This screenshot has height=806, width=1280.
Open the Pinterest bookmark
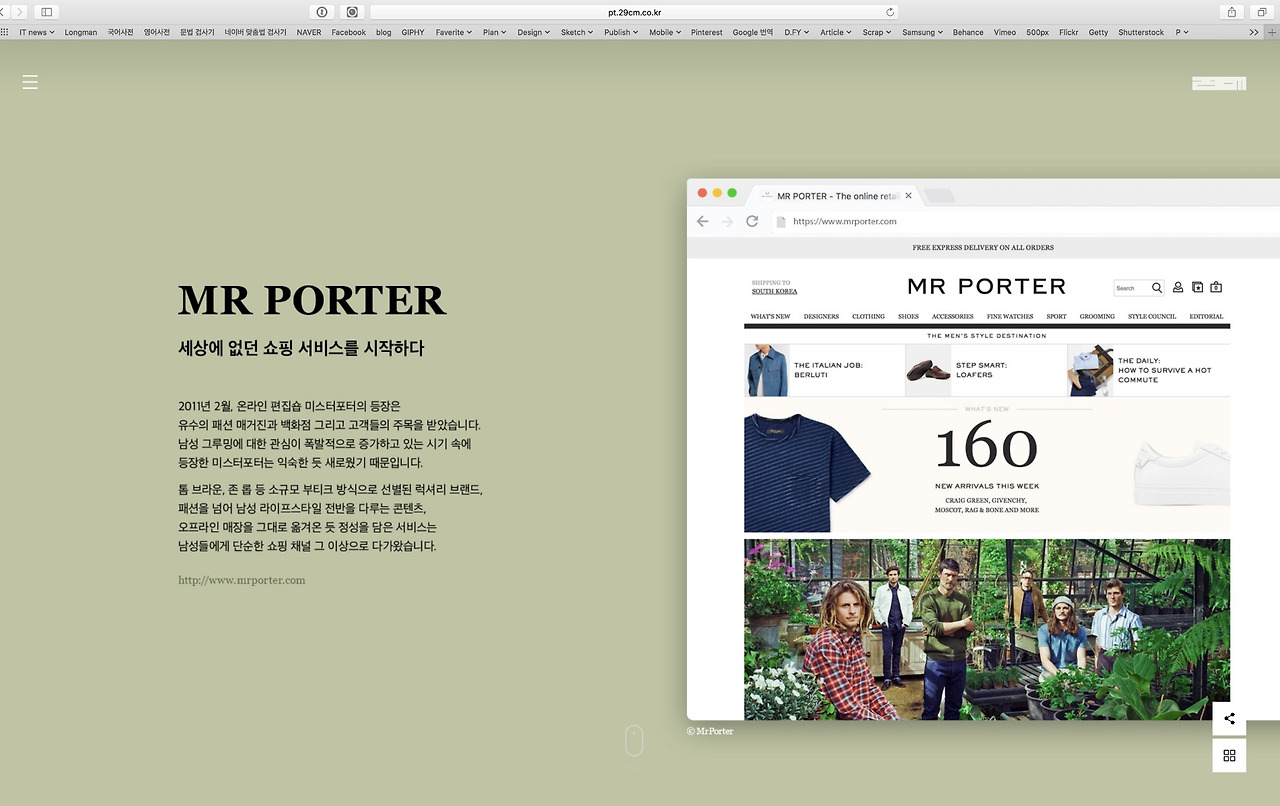tap(706, 32)
